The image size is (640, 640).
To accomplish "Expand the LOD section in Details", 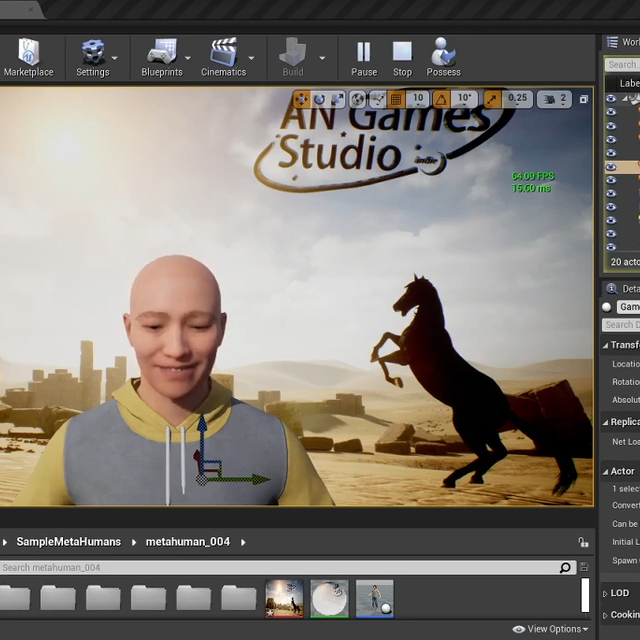I will [620, 593].
